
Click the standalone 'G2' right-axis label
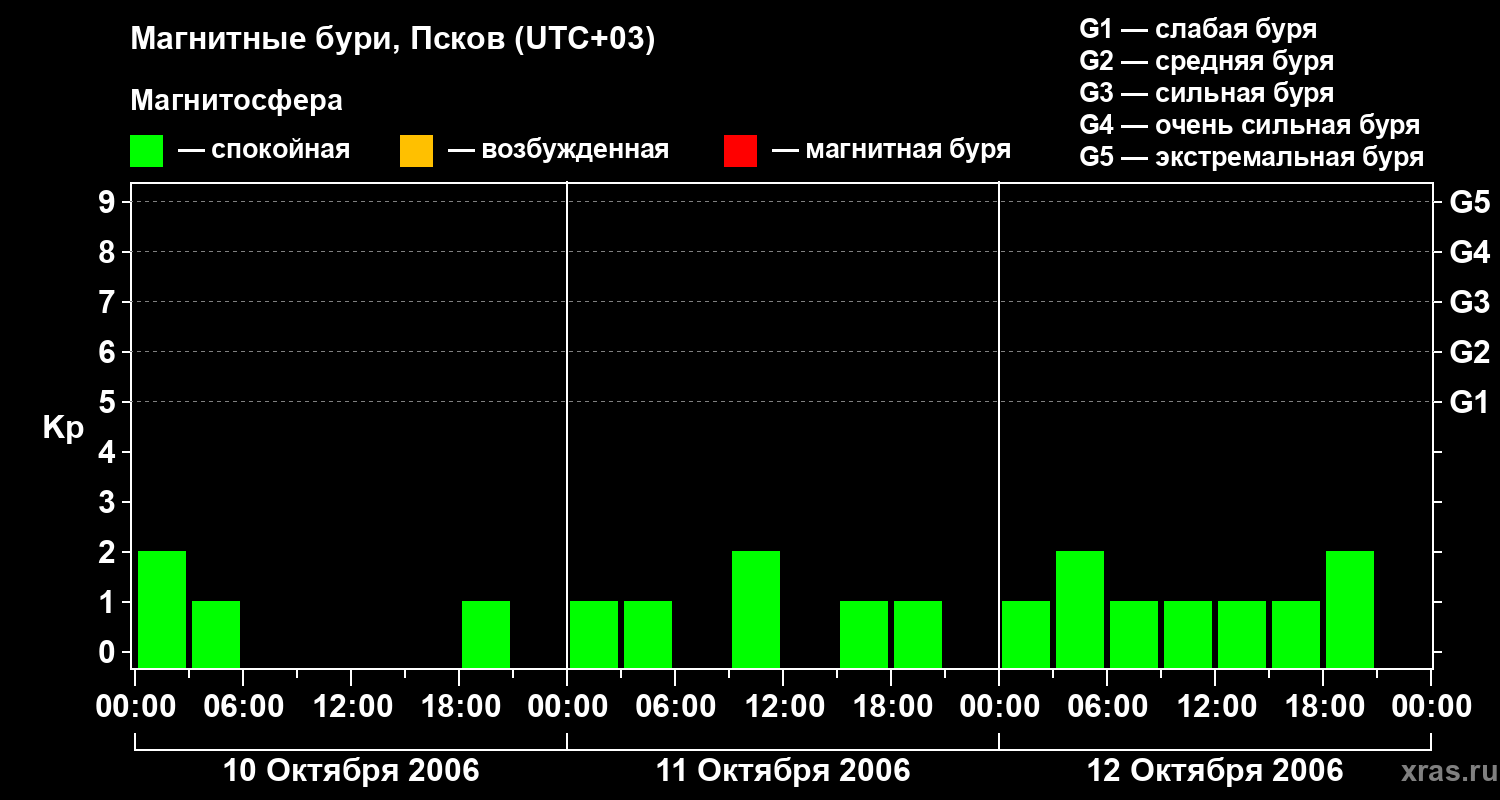pos(1470,352)
